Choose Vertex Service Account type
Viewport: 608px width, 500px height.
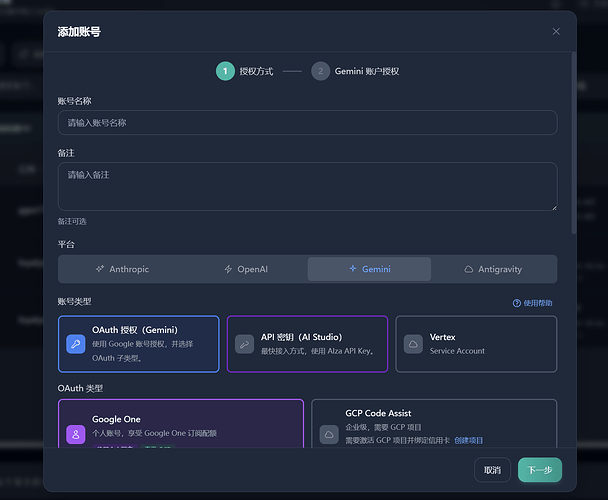[x=476, y=344]
